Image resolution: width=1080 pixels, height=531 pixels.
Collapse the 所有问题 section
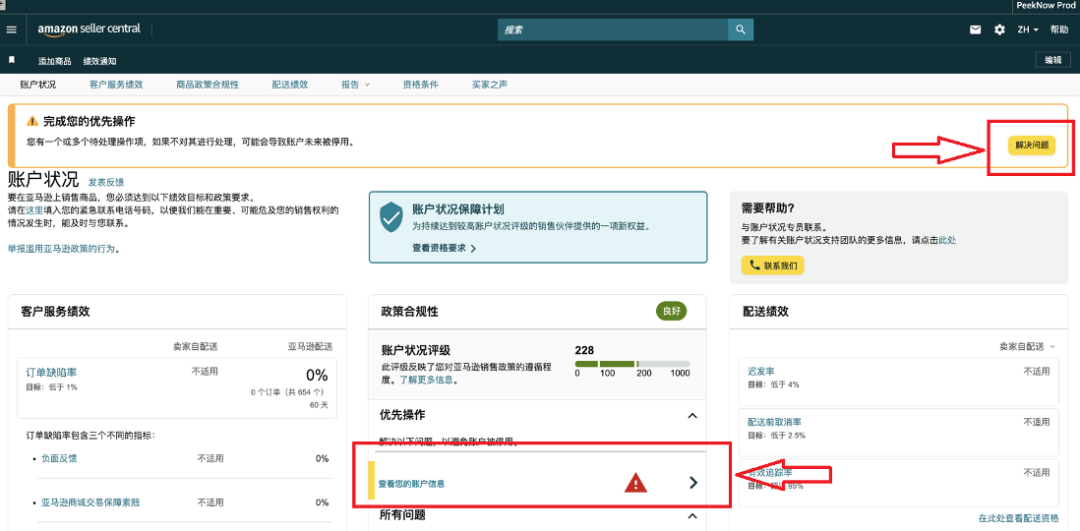click(x=693, y=515)
